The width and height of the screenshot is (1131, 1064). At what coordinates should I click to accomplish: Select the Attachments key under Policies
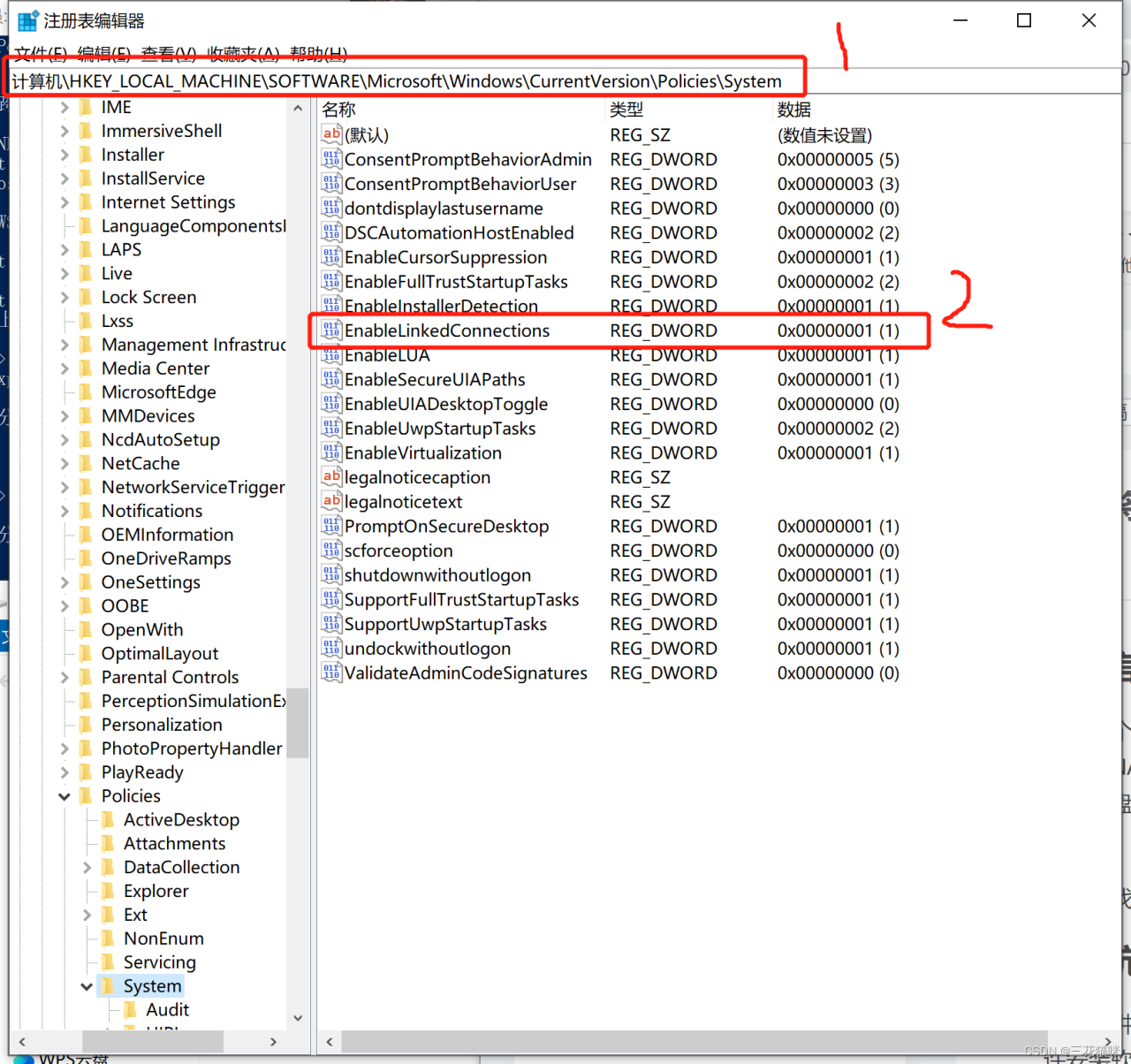(175, 844)
